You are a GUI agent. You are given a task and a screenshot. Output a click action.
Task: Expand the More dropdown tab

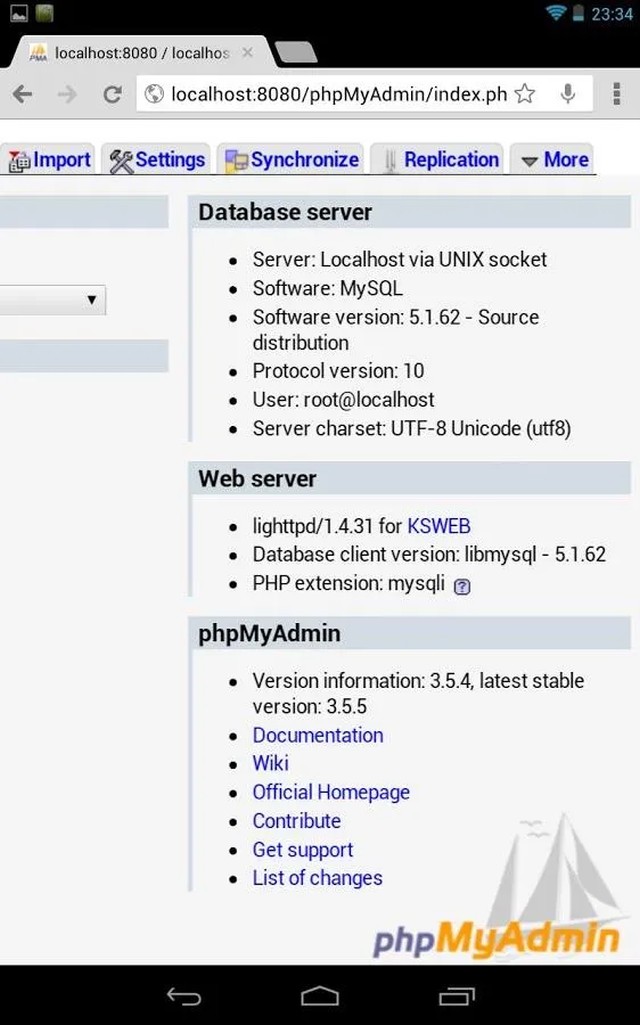(554, 160)
